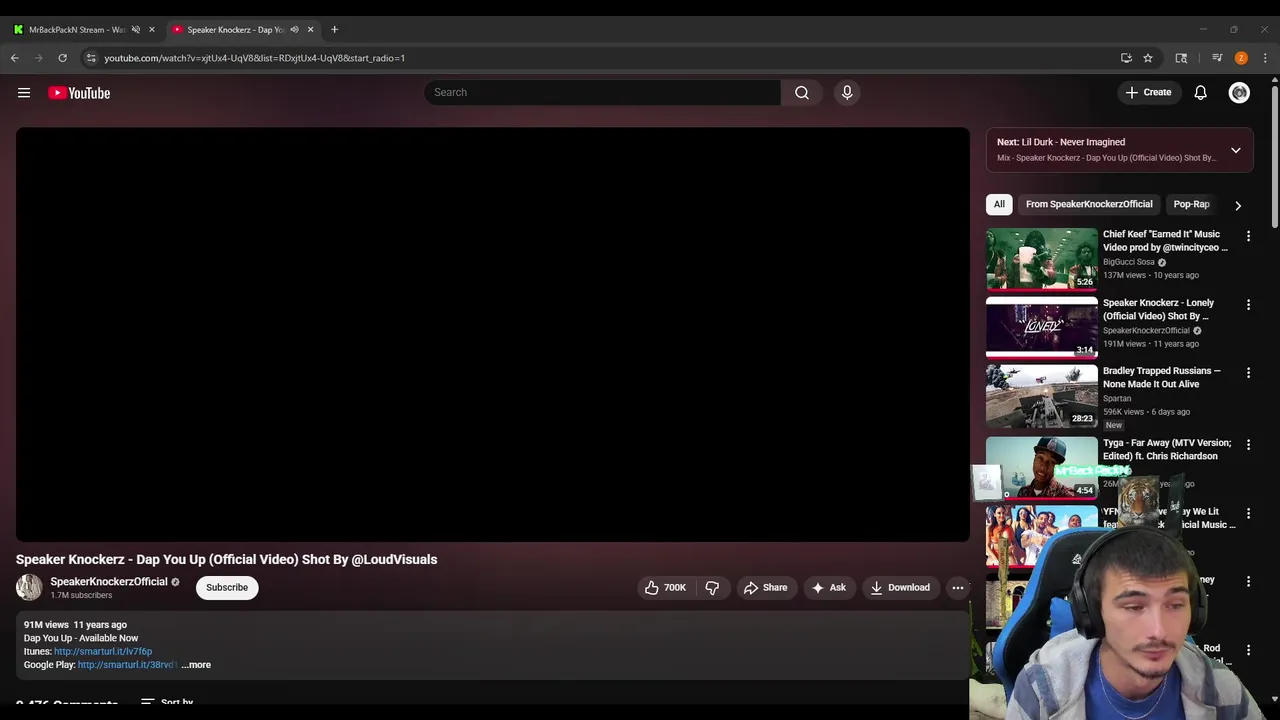Reload the page in the browser
The height and width of the screenshot is (720, 1280).
pyautogui.click(x=62, y=58)
